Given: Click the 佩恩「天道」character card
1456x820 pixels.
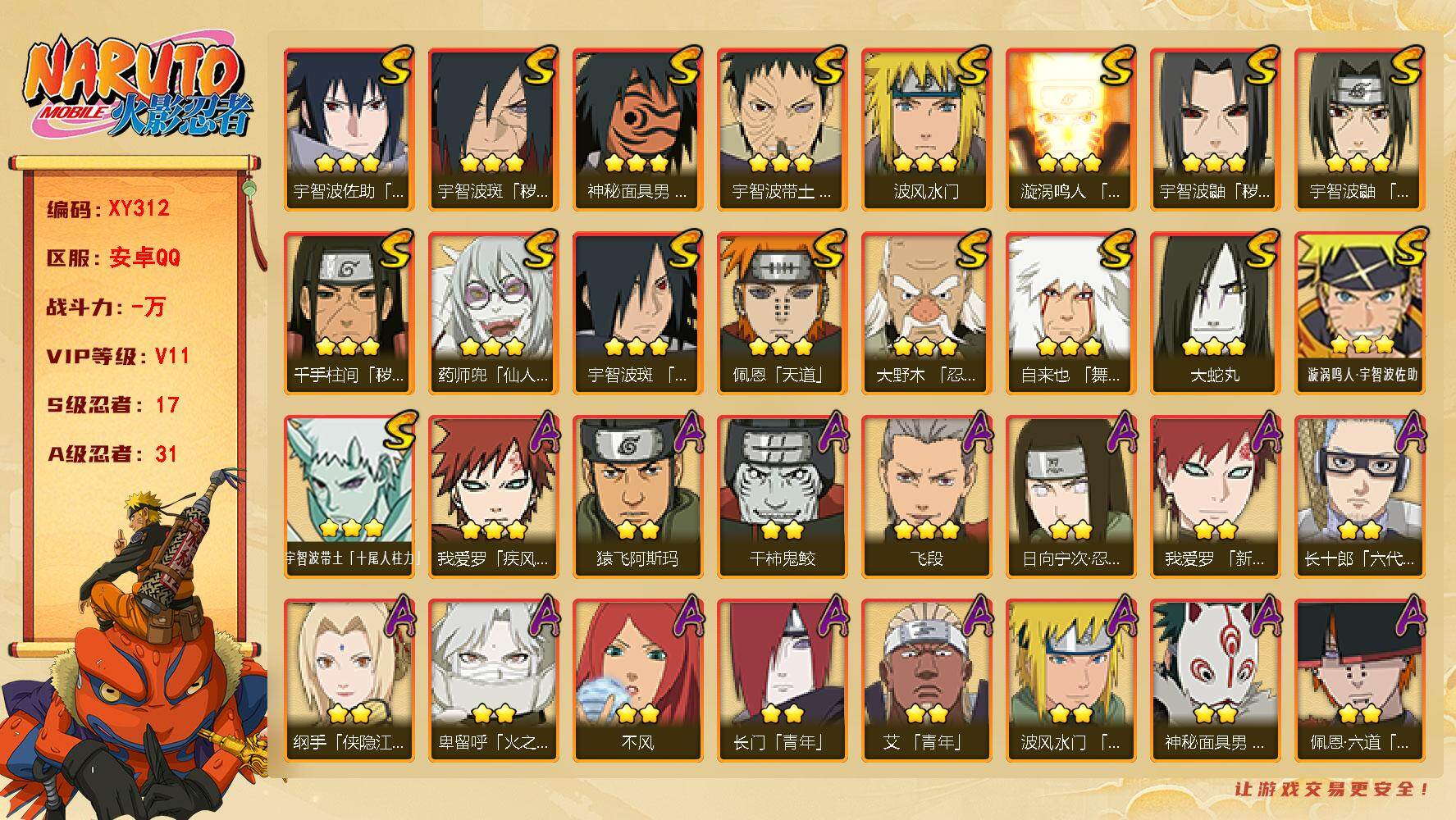Looking at the screenshot, I should (x=782, y=312).
